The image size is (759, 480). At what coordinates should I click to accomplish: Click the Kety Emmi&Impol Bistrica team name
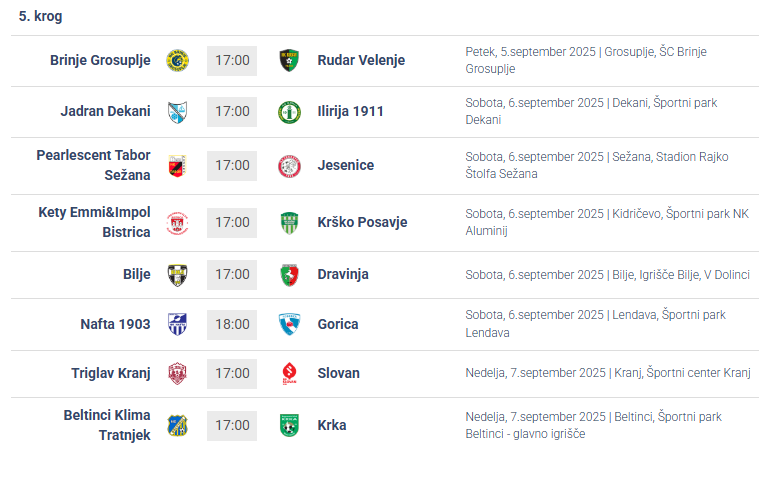(x=94, y=222)
